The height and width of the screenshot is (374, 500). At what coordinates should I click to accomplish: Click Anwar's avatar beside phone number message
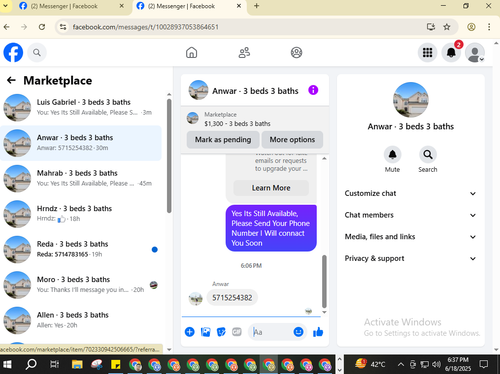tap(196, 299)
